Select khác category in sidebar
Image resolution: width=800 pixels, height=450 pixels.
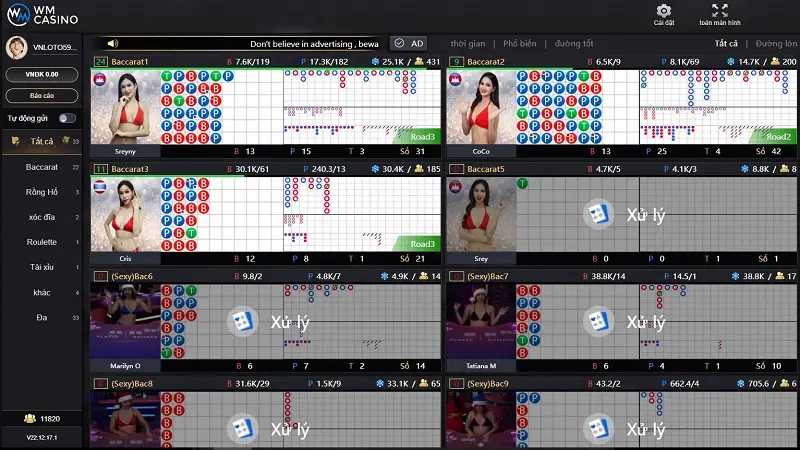tap(42, 292)
